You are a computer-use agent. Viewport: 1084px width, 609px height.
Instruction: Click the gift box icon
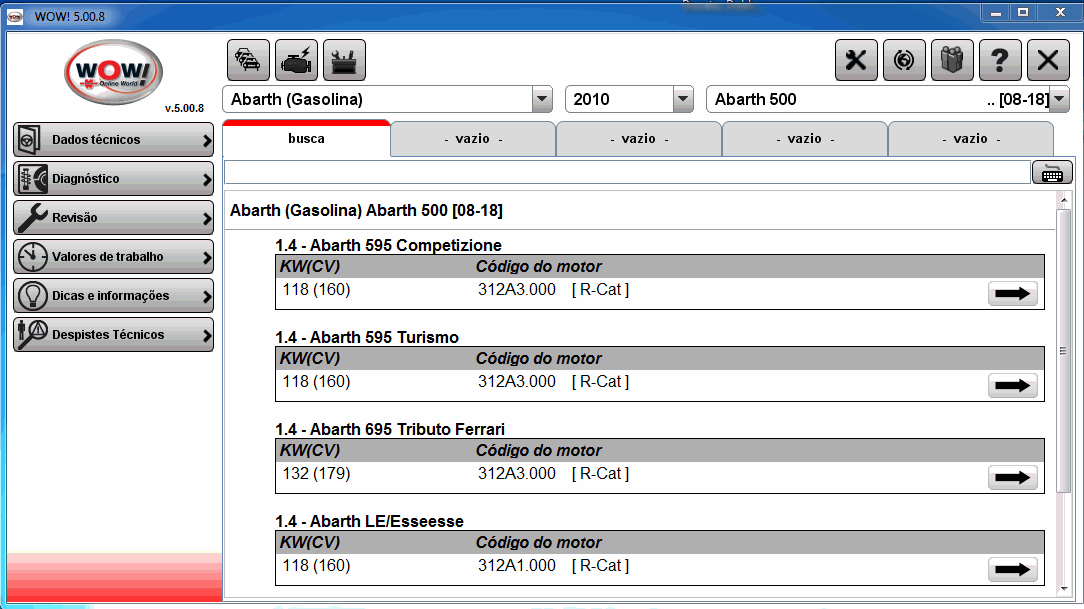pyautogui.click(x=952, y=60)
